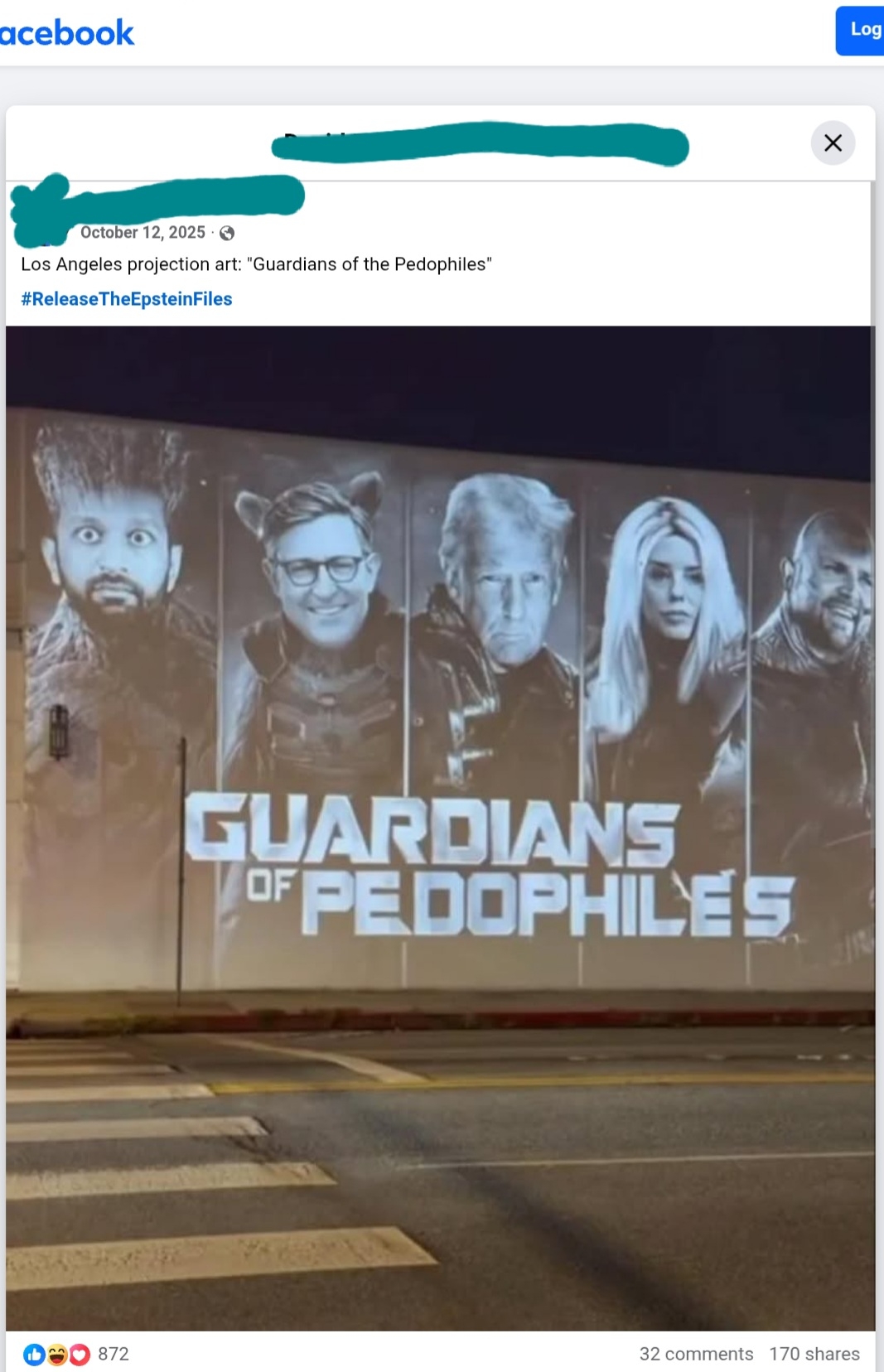This screenshot has width=884, height=1372.
Task: Close the post dialog with the X
Action: [x=833, y=143]
